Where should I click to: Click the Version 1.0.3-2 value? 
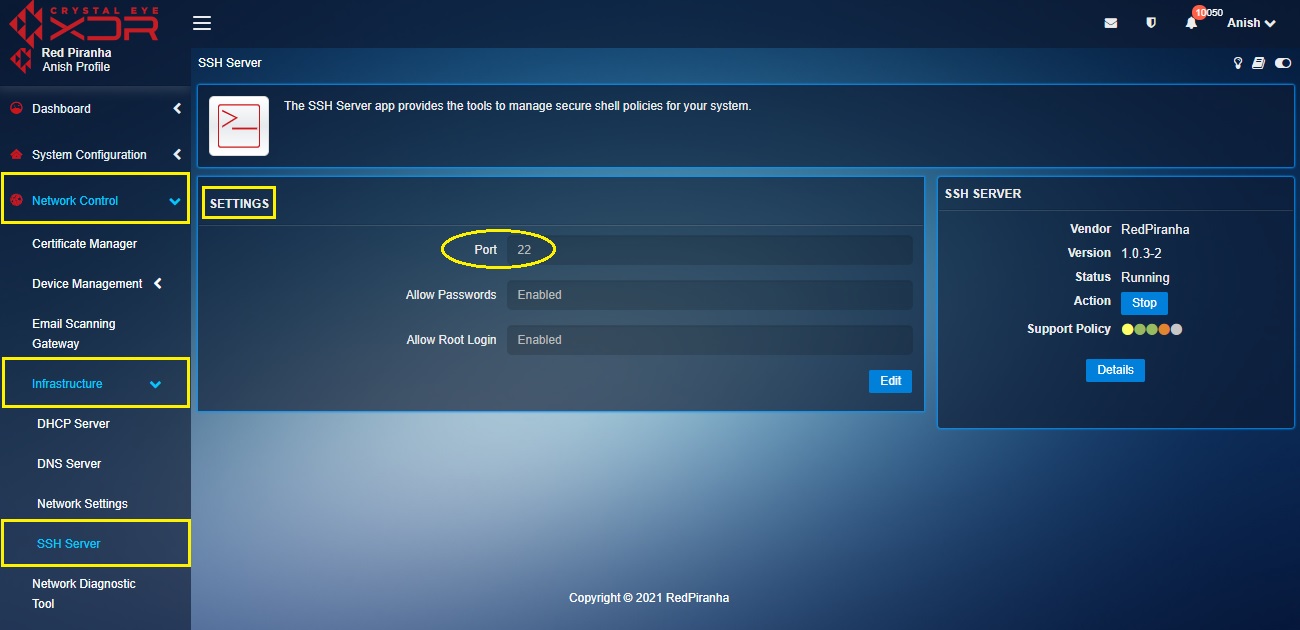1141,254
